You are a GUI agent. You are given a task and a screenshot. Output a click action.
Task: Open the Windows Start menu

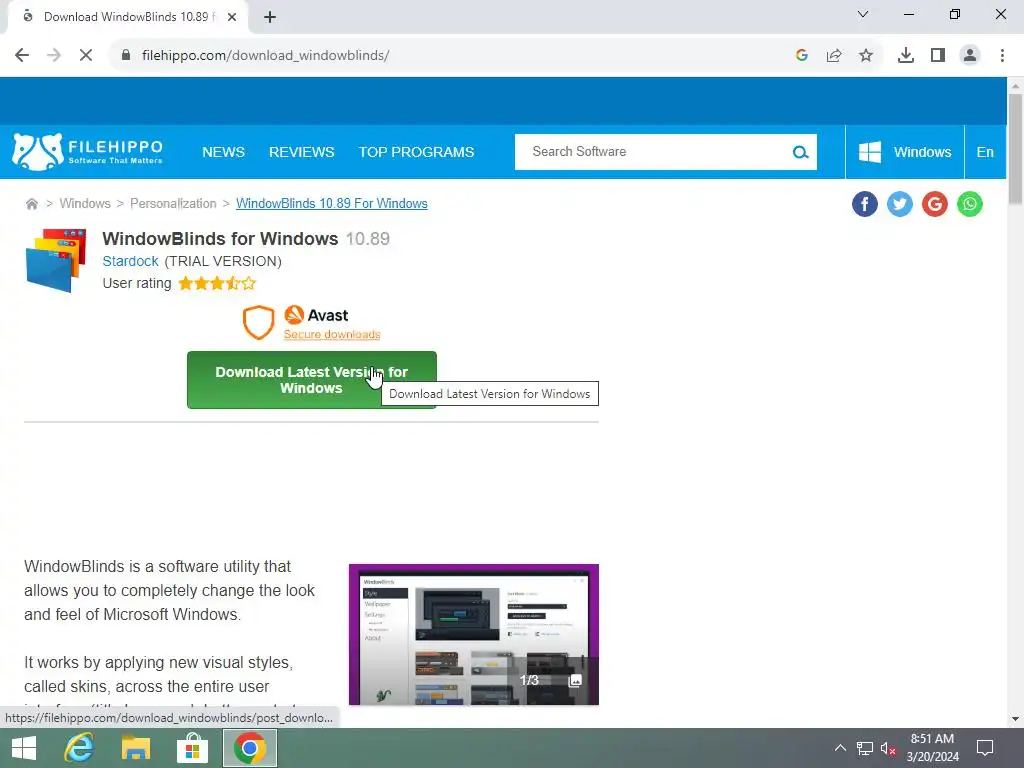click(x=24, y=748)
